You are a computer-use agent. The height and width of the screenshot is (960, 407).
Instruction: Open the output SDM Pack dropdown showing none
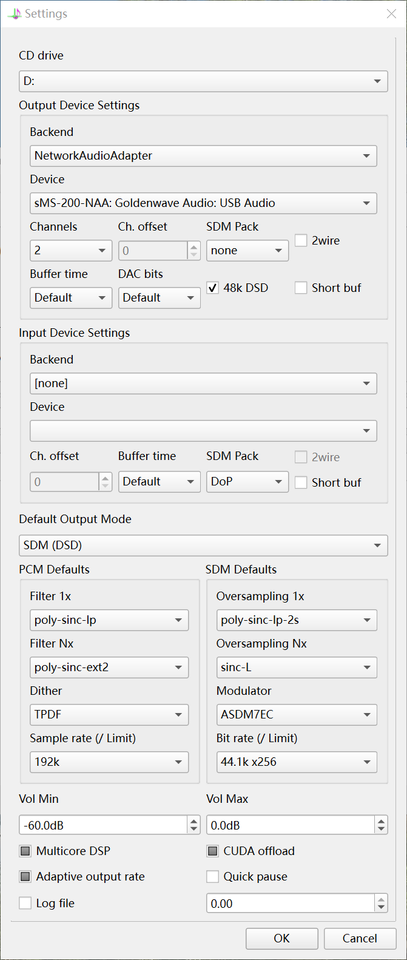click(x=247, y=250)
